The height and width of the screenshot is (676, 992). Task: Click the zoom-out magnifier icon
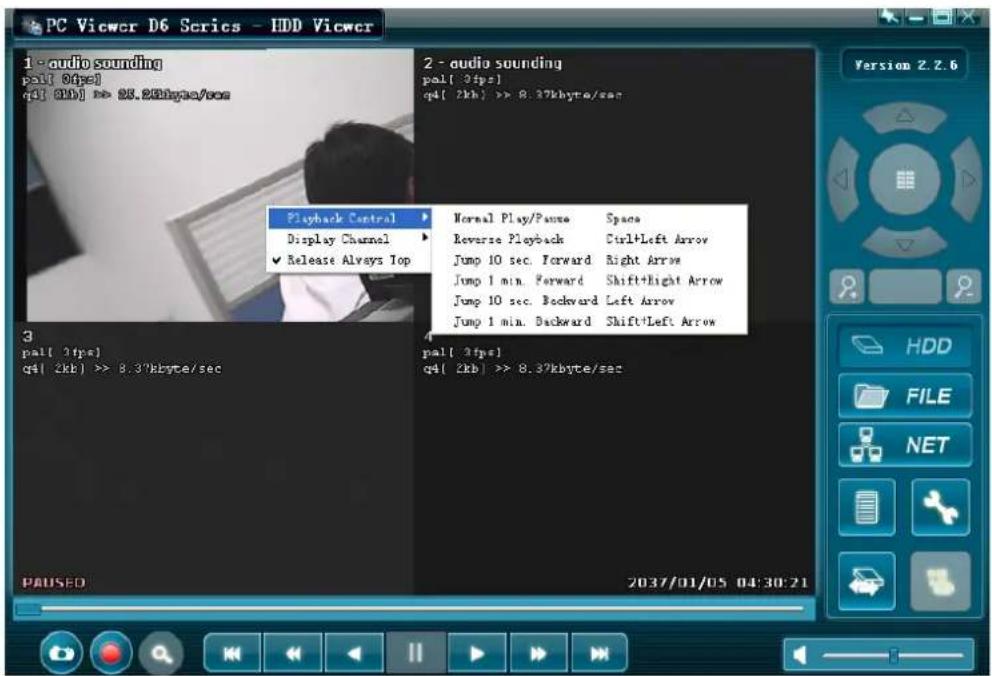point(963,287)
